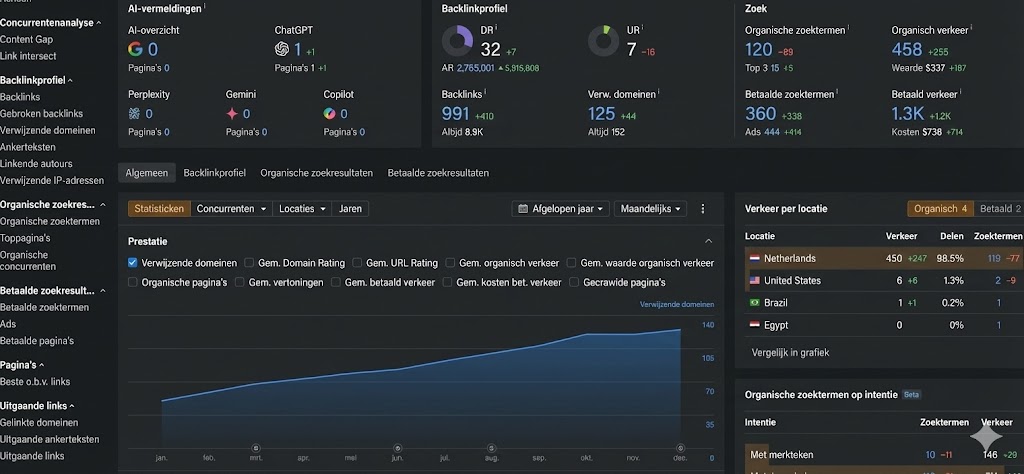Open the Concurrenten dropdown

click(232, 209)
